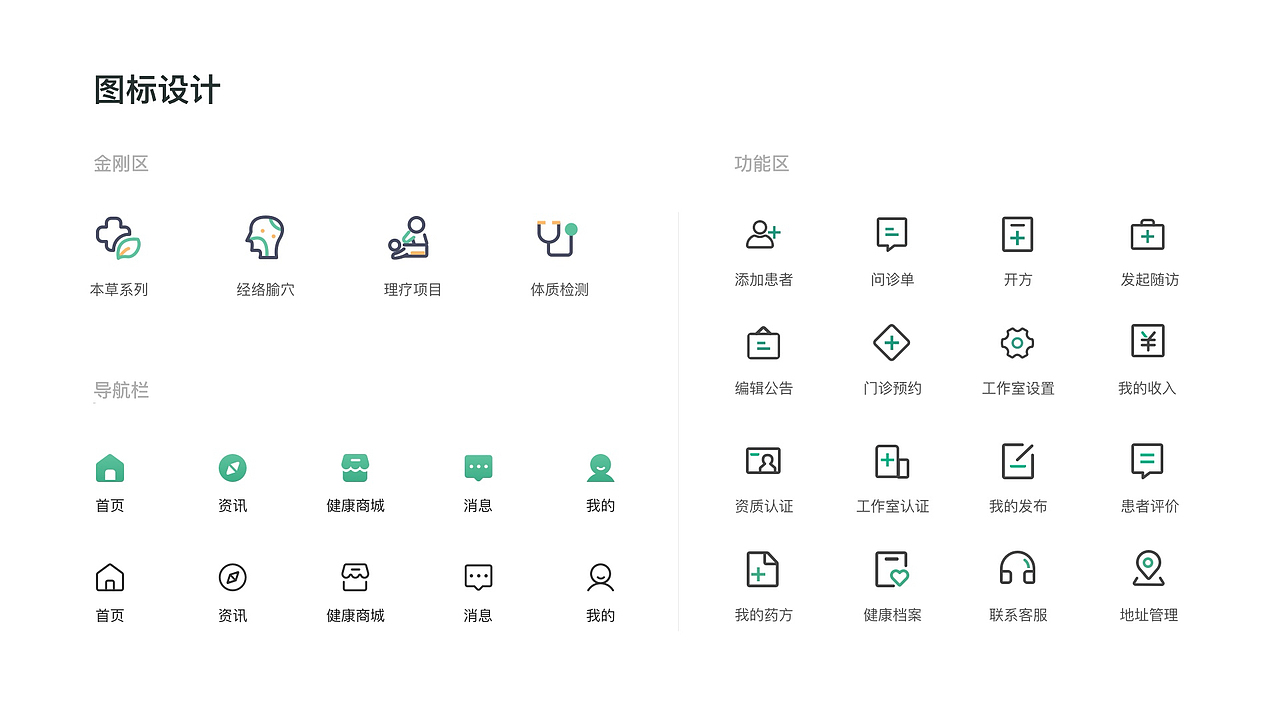Click the 编辑公告 label text

point(764,388)
